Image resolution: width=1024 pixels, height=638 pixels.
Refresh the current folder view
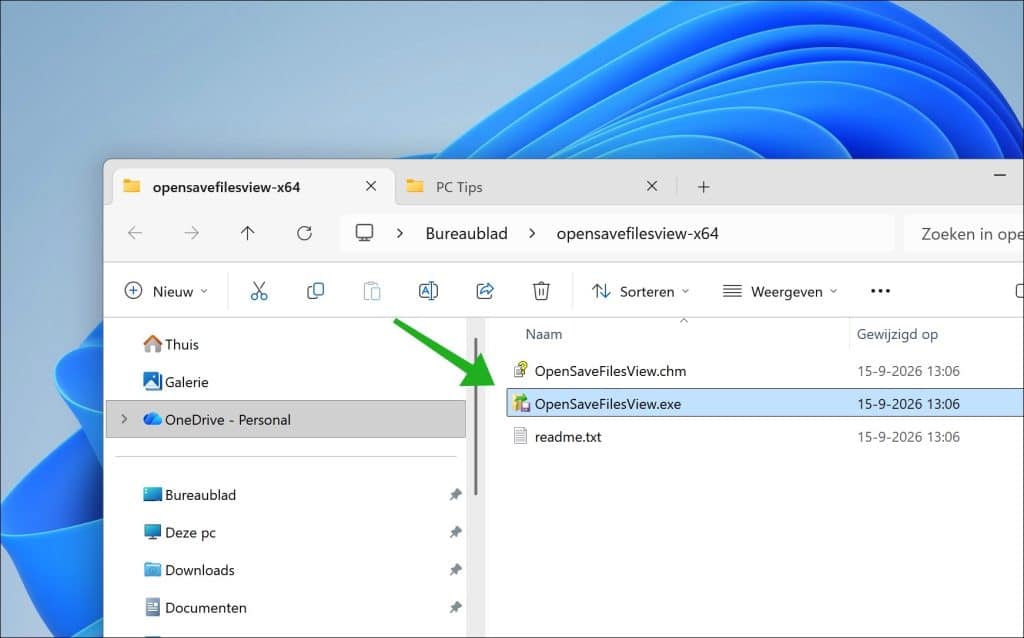click(304, 233)
